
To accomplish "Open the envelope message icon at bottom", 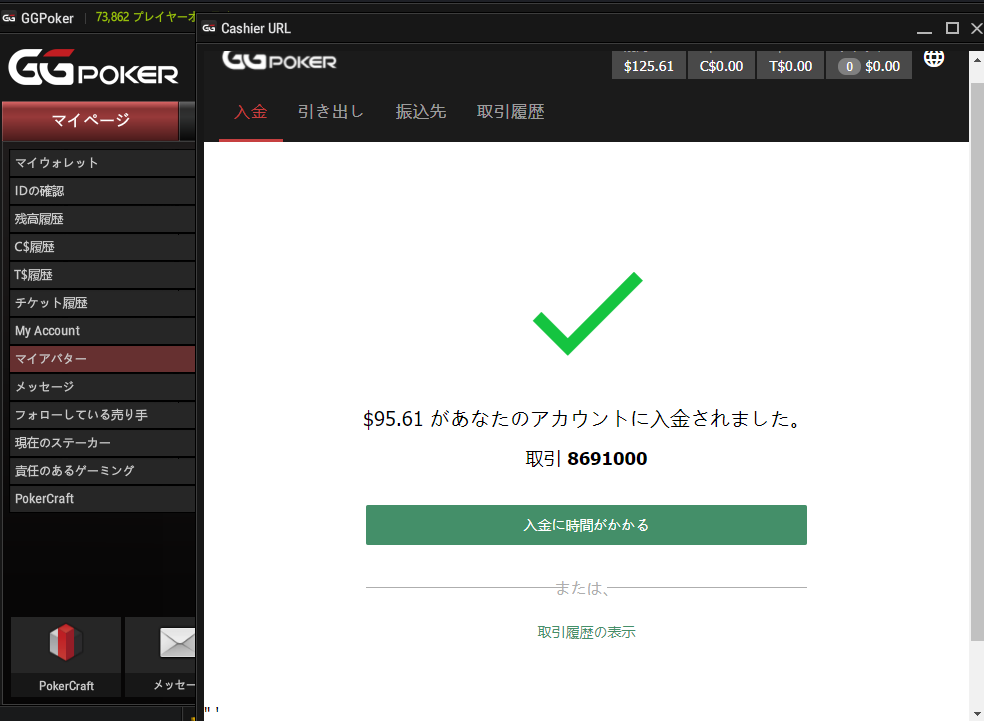I will point(176,643).
